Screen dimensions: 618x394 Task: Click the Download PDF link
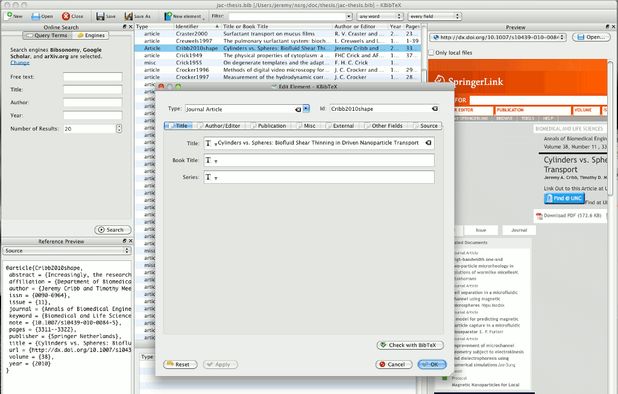pos(573,216)
